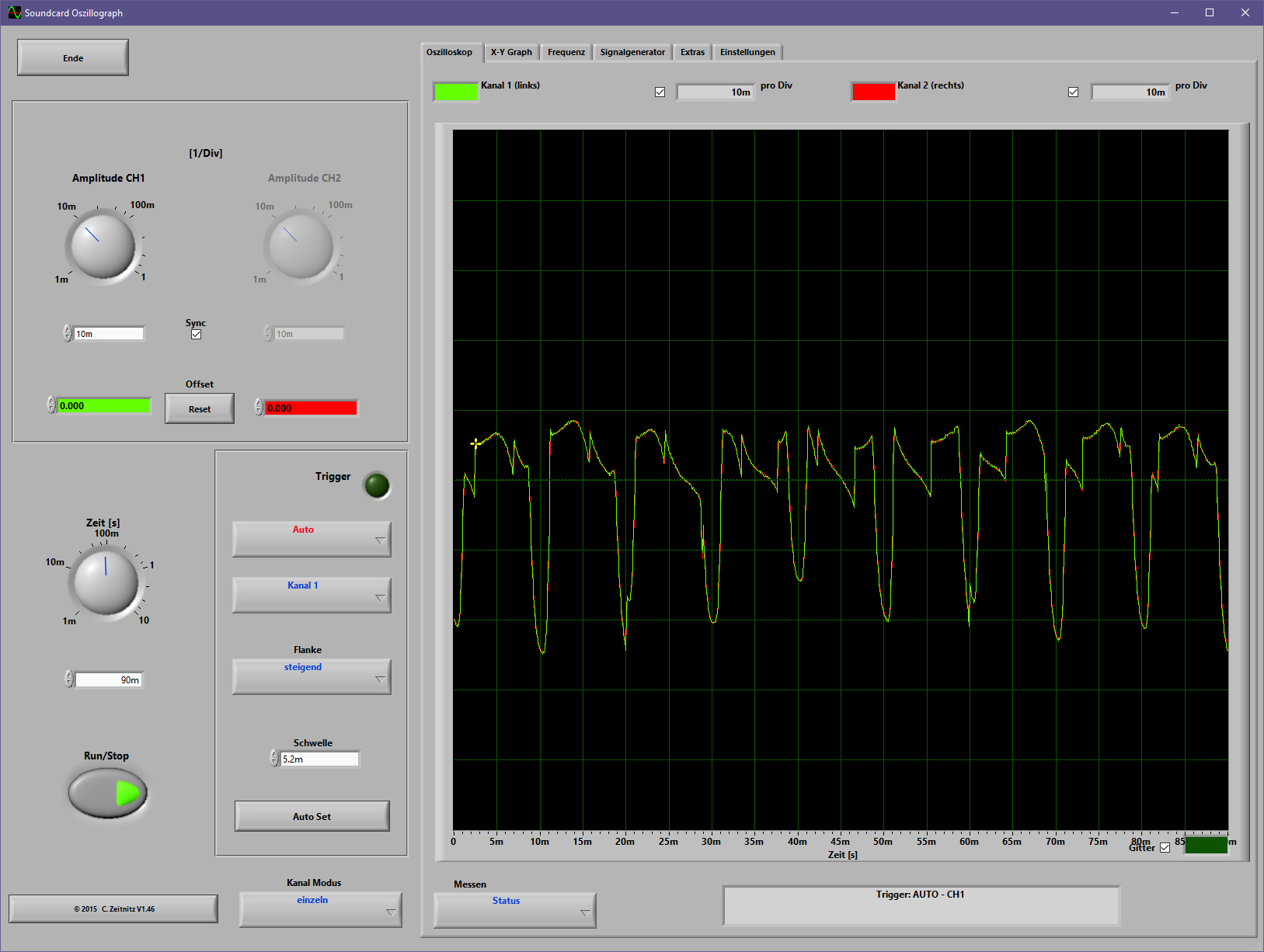
Task: Click the green CH1 offset value field
Action: click(x=104, y=405)
